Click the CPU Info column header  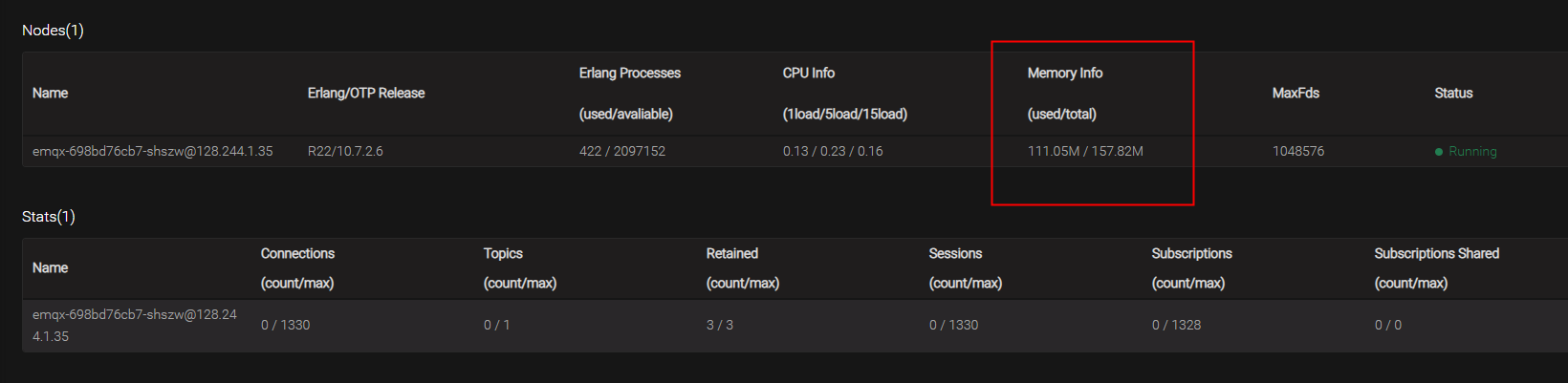click(x=809, y=74)
